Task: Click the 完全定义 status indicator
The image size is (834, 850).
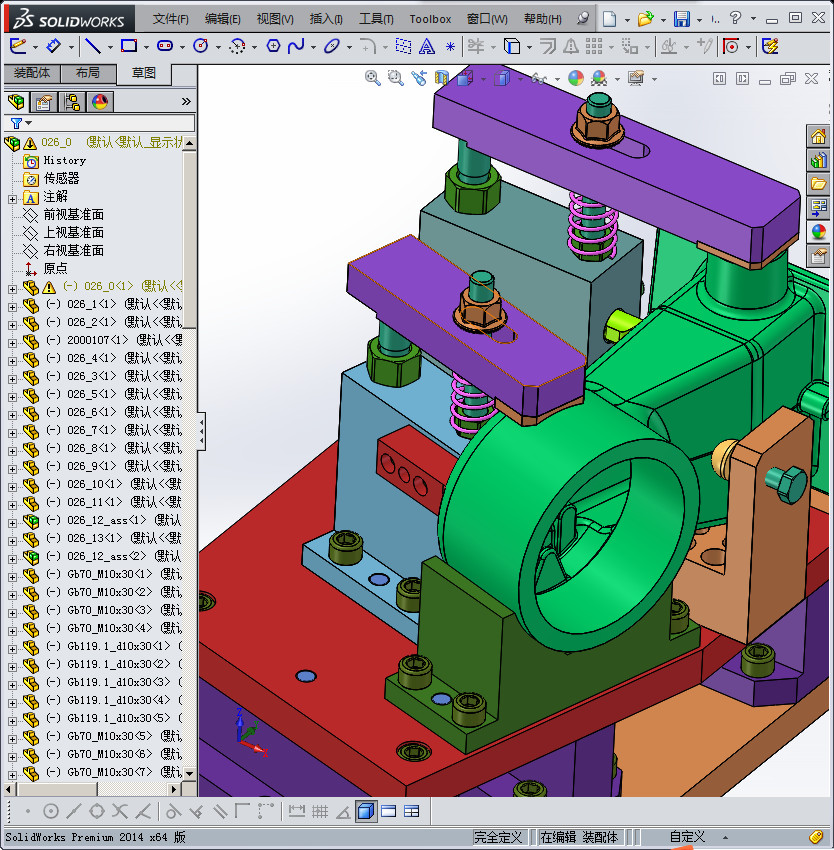Action: pos(497,836)
